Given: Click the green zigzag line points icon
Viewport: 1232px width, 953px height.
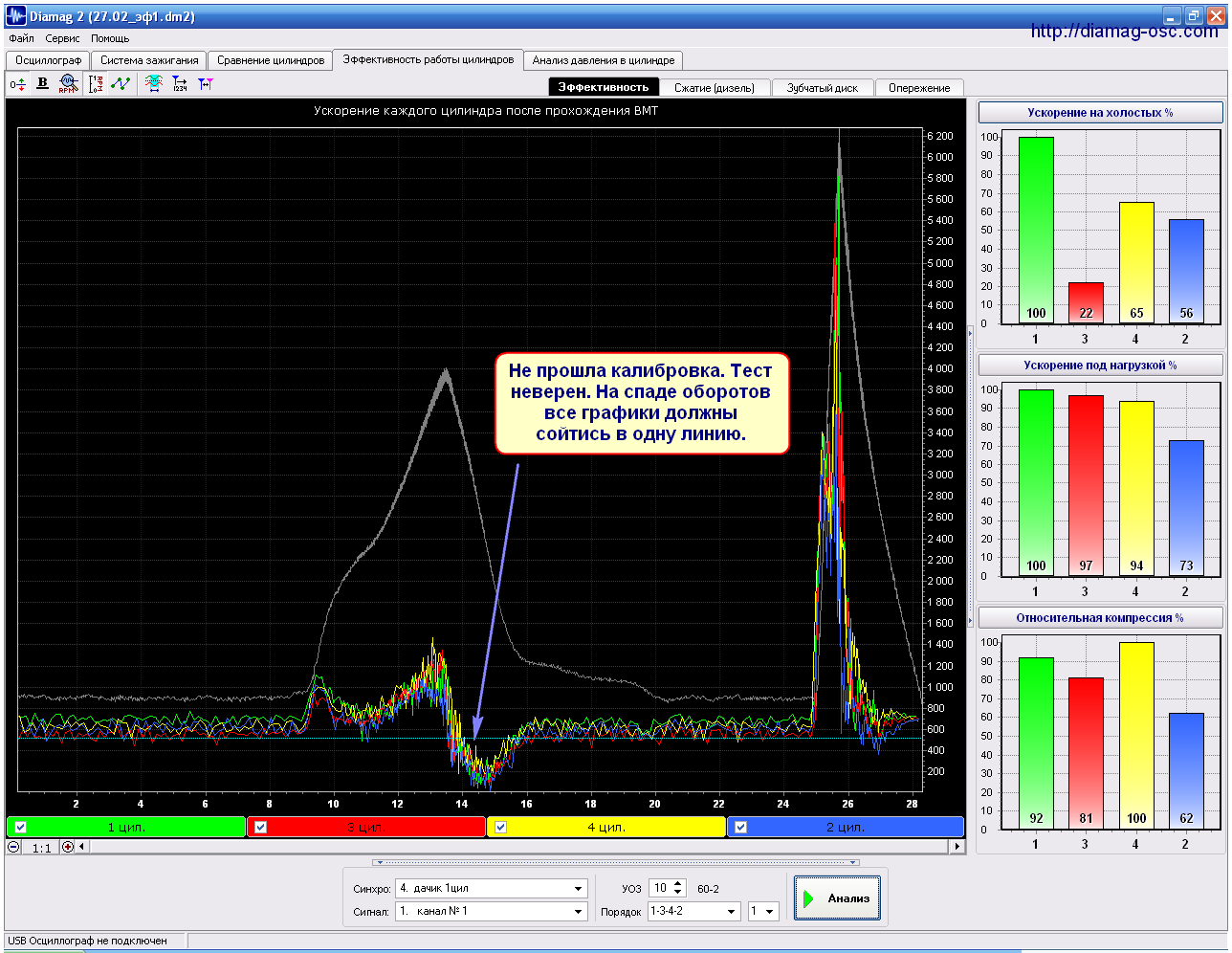Looking at the screenshot, I should pos(121,84).
